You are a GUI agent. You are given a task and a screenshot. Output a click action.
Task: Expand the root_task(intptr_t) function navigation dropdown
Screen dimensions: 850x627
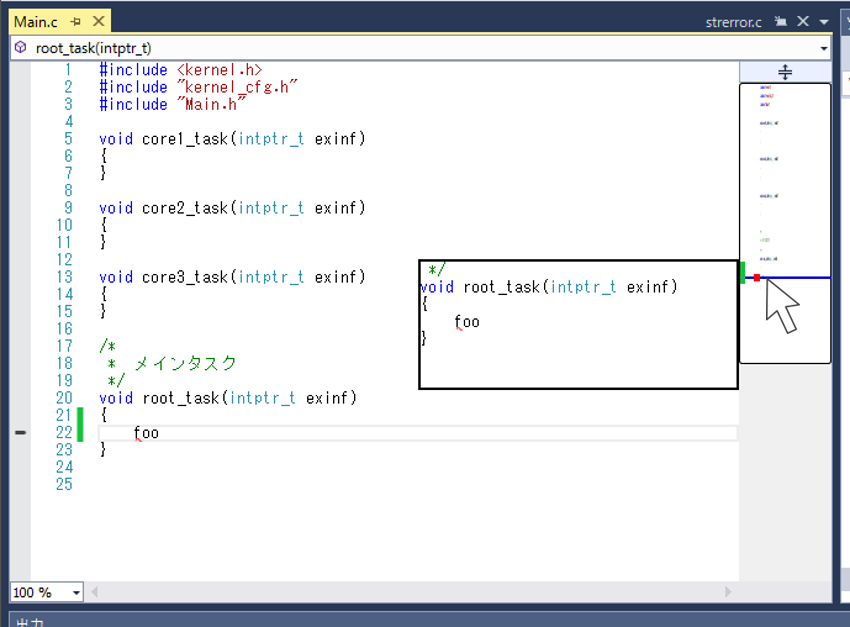823,48
